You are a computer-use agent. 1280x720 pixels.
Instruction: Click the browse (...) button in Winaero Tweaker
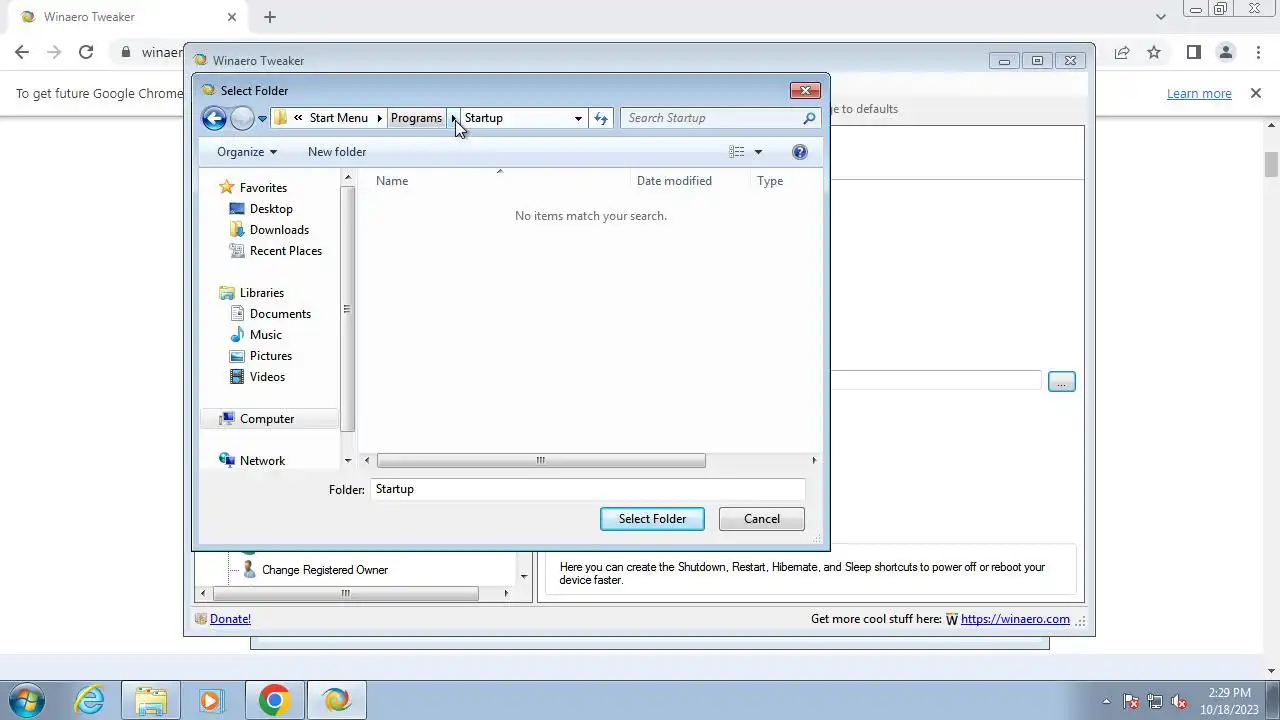point(1061,382)
